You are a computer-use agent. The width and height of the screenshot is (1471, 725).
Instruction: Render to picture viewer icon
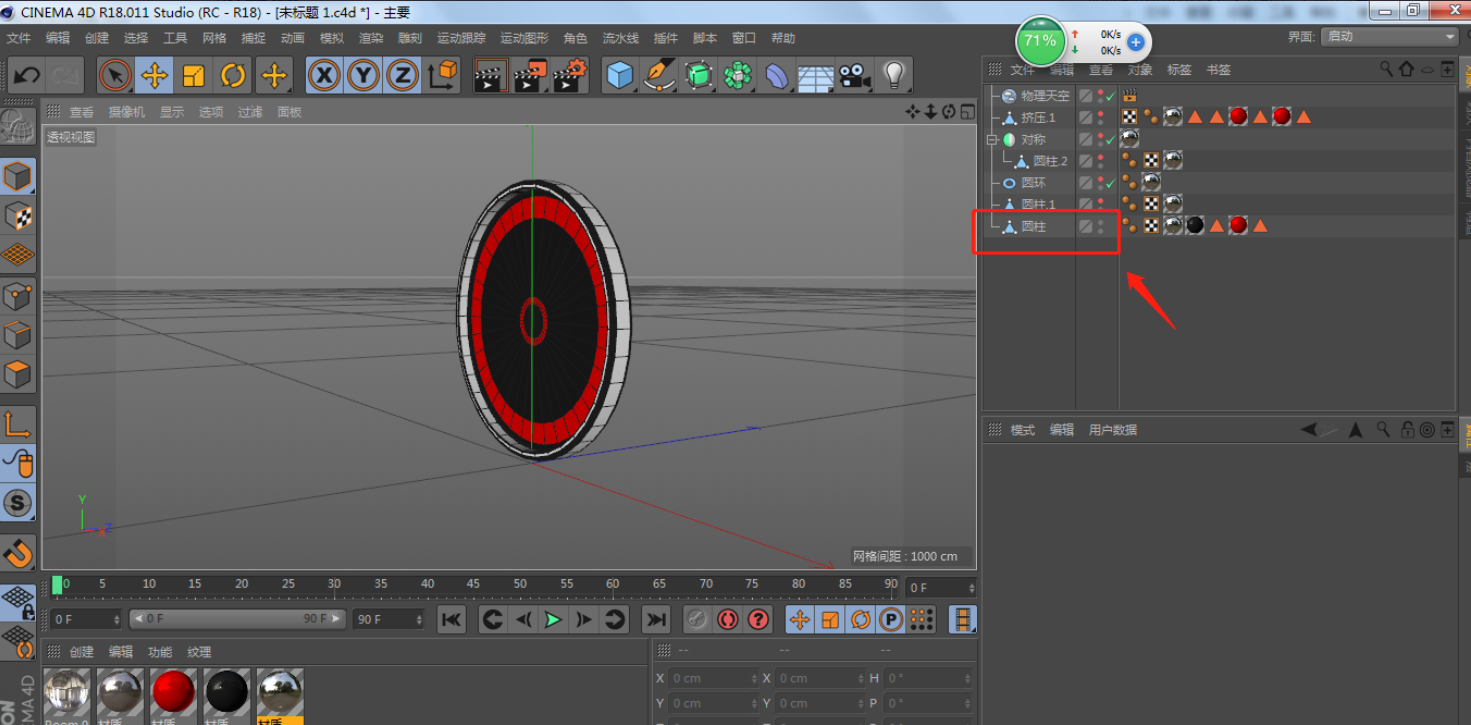pos(530,75)
